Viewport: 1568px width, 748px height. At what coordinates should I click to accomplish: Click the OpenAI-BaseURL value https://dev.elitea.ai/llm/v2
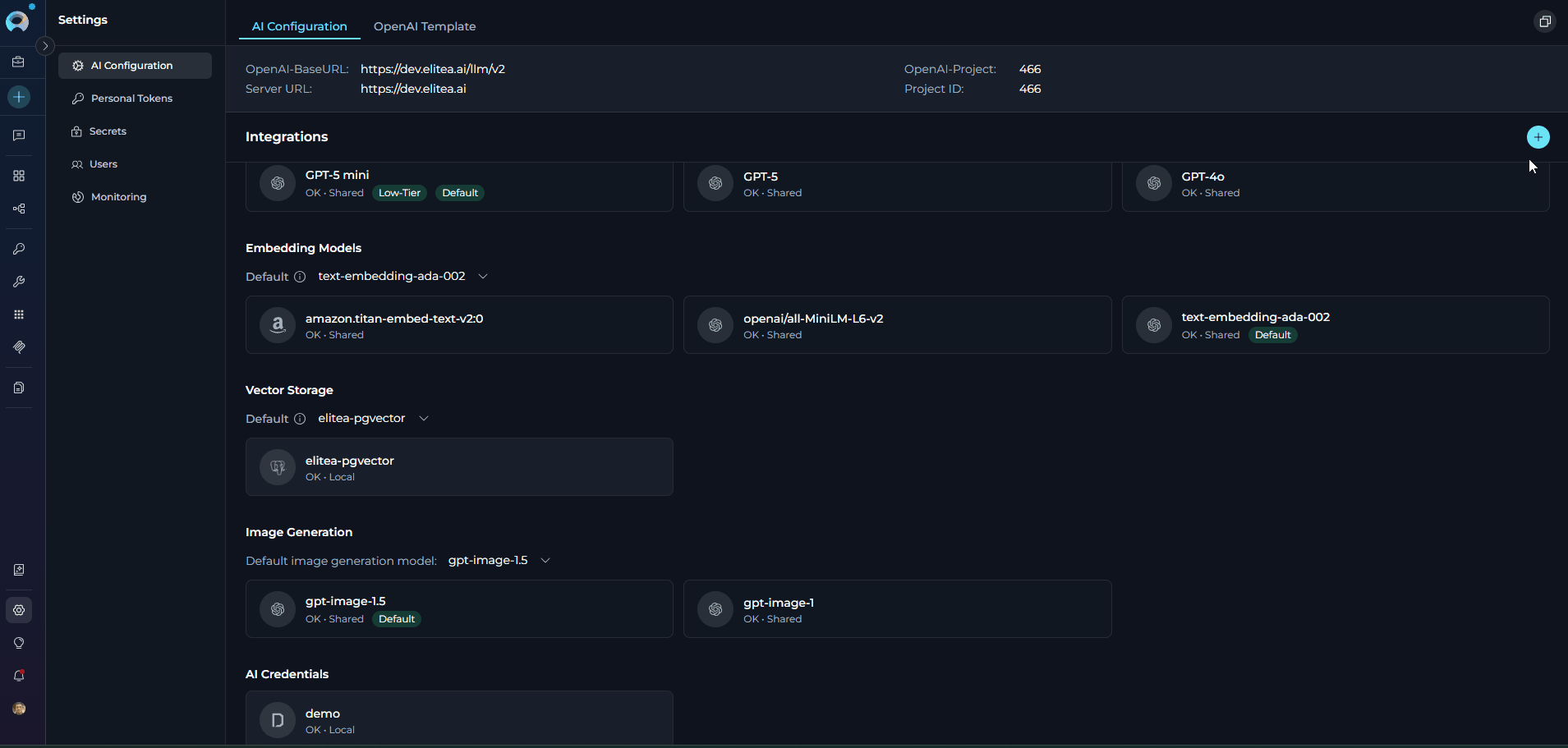[x=433, y=69]
